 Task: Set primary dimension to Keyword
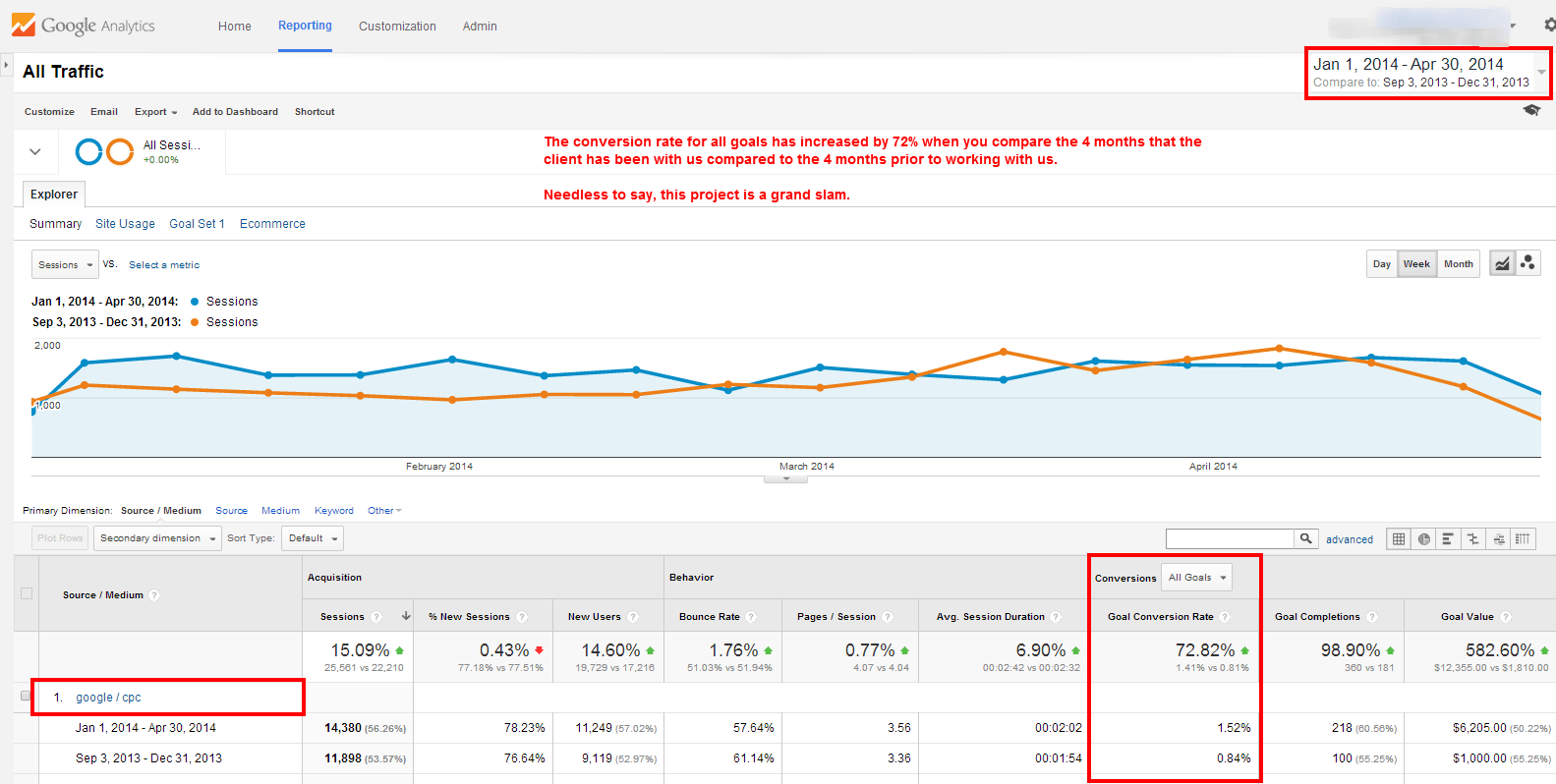334,511
